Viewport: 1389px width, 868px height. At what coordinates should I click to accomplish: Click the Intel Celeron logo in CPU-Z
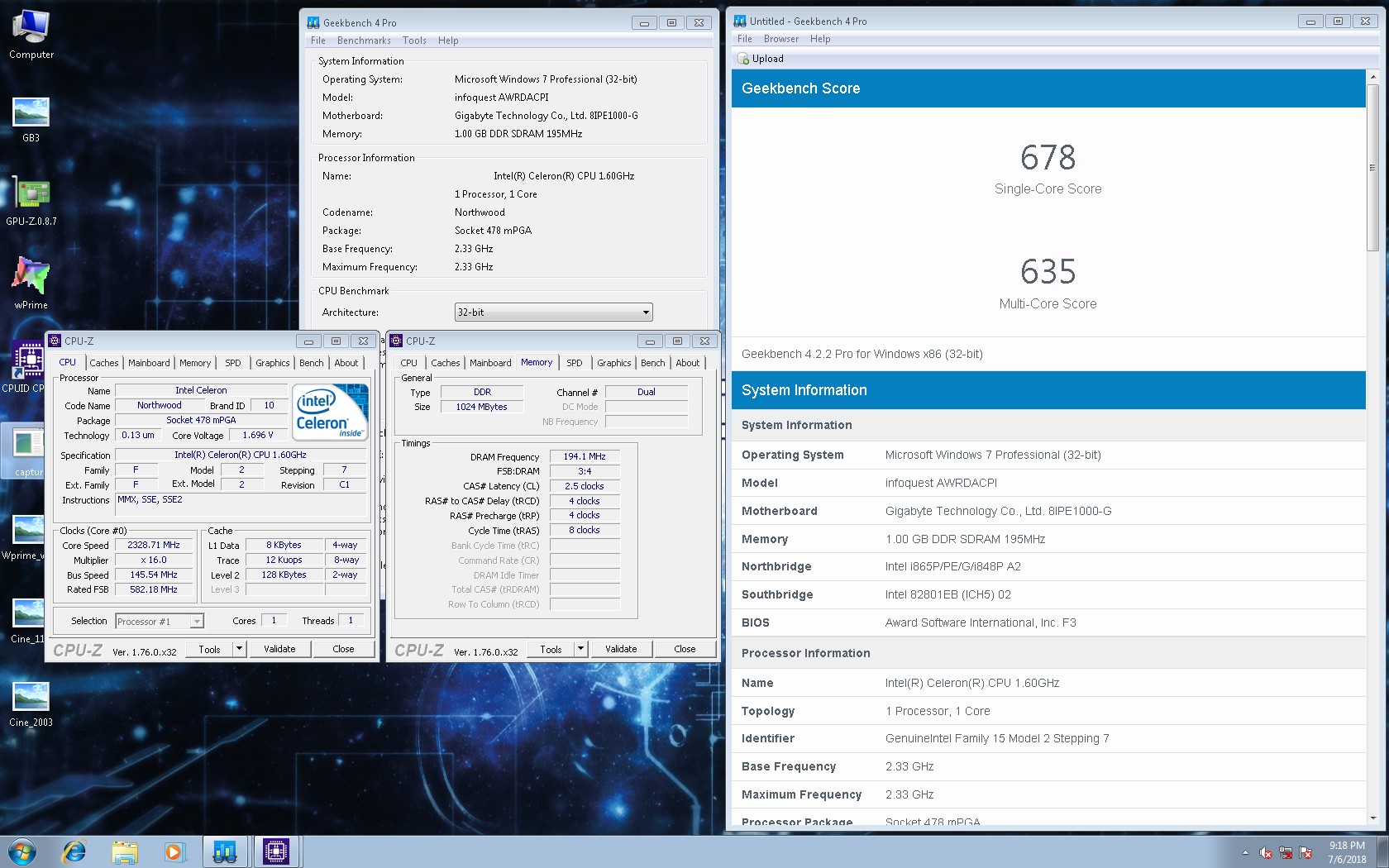[330, 413]
